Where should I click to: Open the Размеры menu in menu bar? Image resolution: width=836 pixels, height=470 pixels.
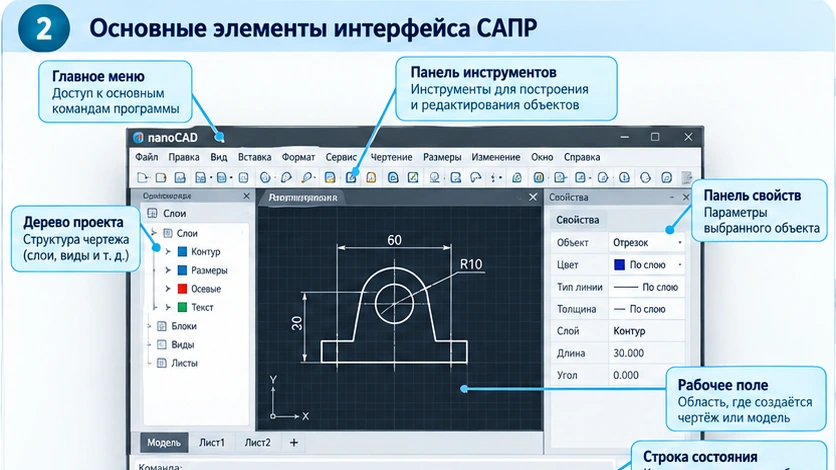tap(442, 157)
